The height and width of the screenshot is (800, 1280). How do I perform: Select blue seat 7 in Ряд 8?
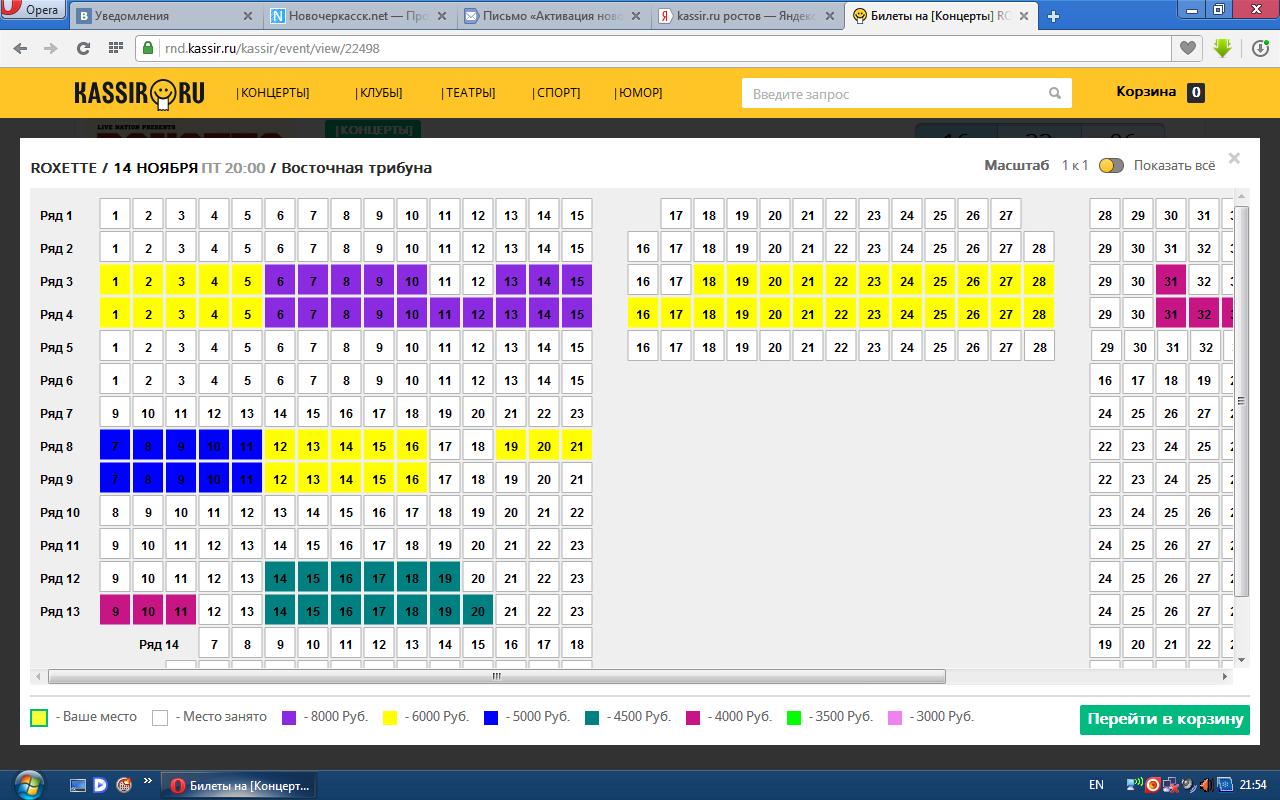coord(115,447)
